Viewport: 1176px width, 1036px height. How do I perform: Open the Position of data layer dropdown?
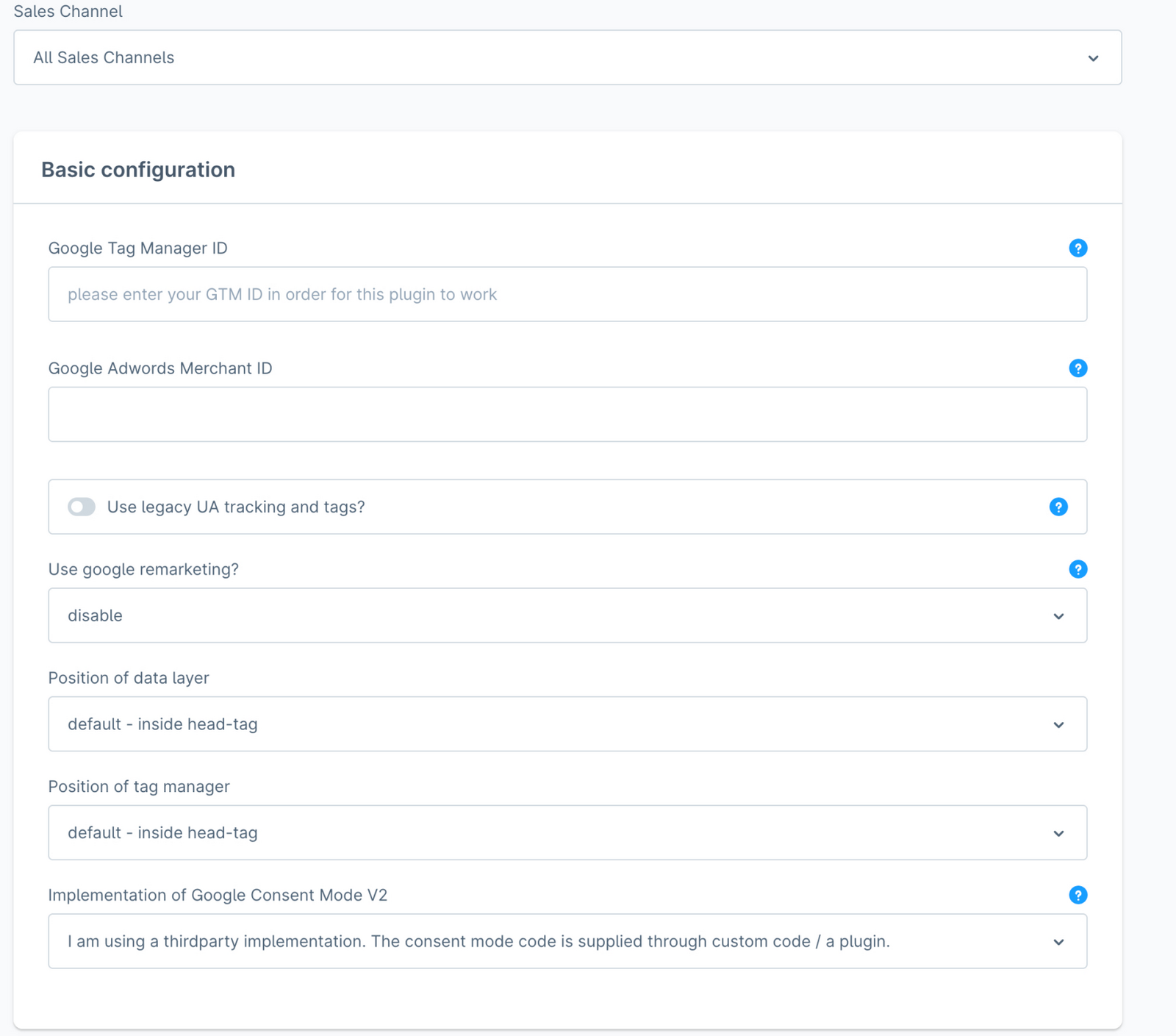567,724
